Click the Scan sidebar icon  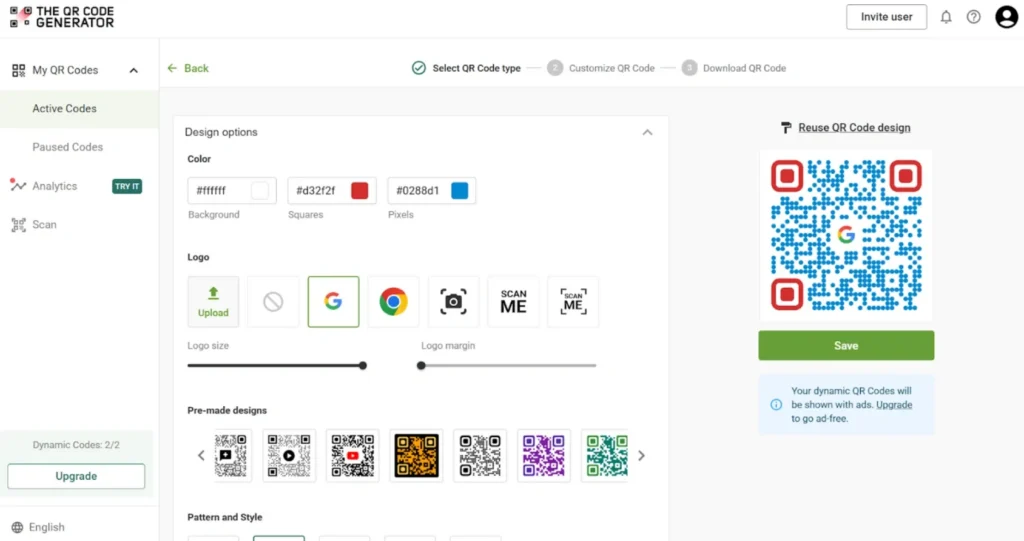[18, 225]
